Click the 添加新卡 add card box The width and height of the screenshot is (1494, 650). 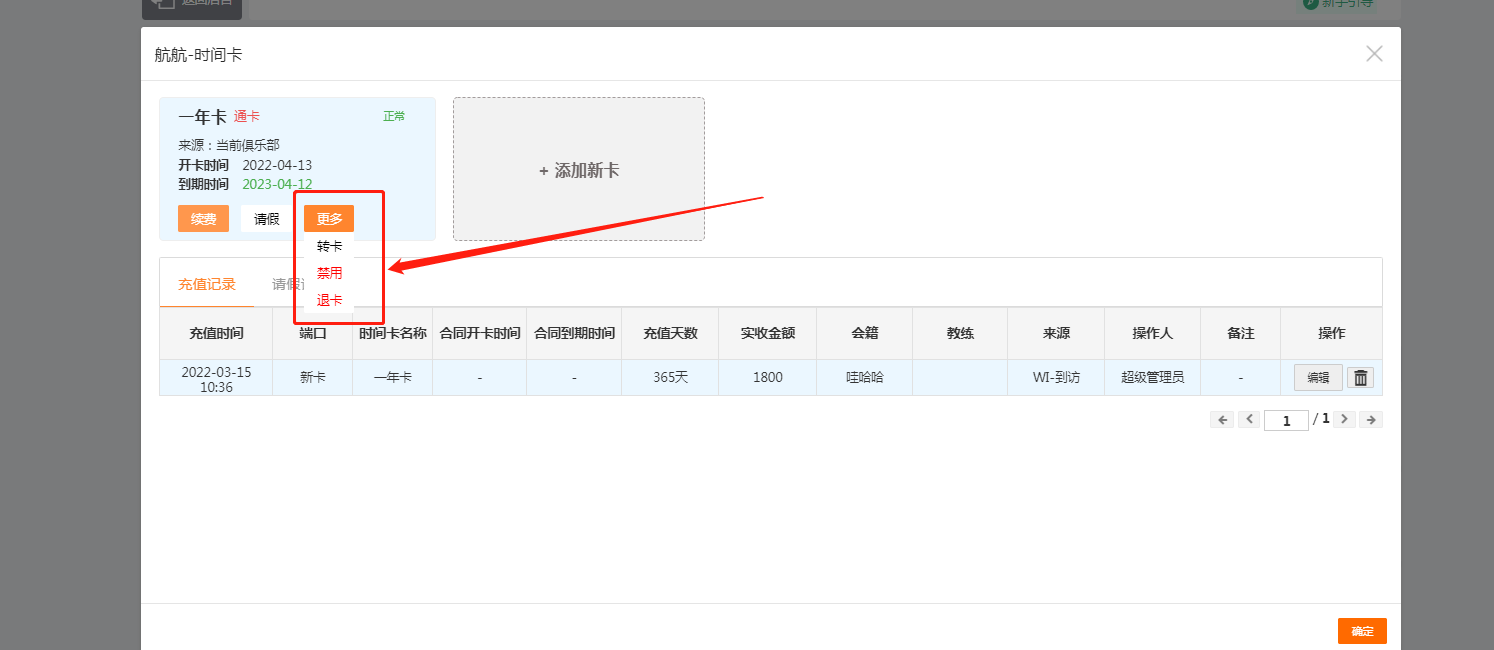point(578,170)
